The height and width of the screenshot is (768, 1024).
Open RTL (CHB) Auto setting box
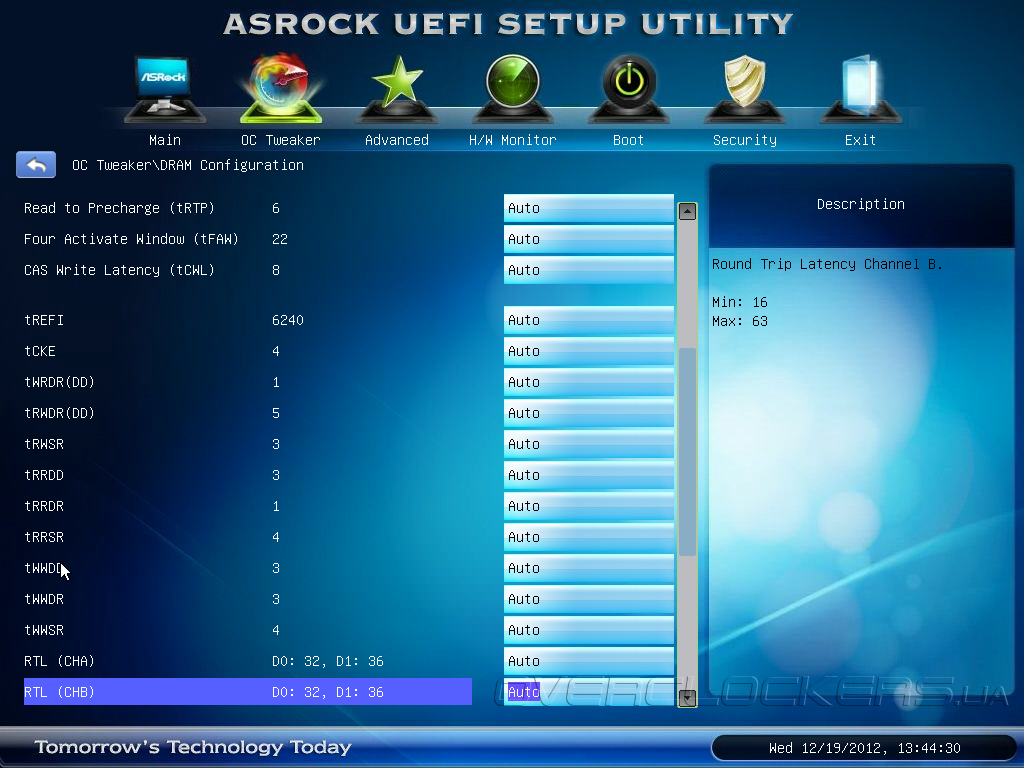tap(588, 692)
